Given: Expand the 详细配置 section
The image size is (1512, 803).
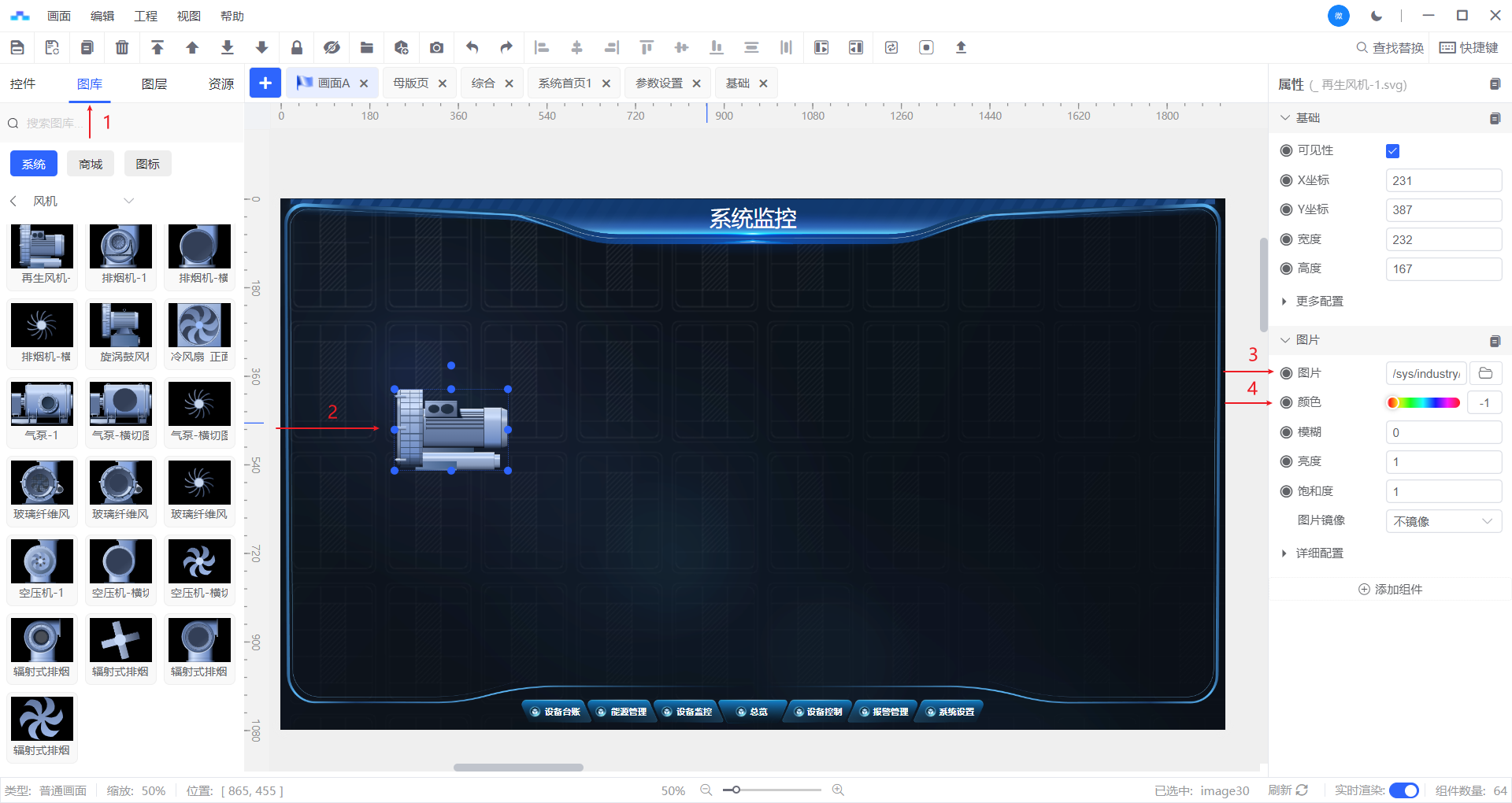Looking at the screenshot, I should click(x=1319, y=553).
